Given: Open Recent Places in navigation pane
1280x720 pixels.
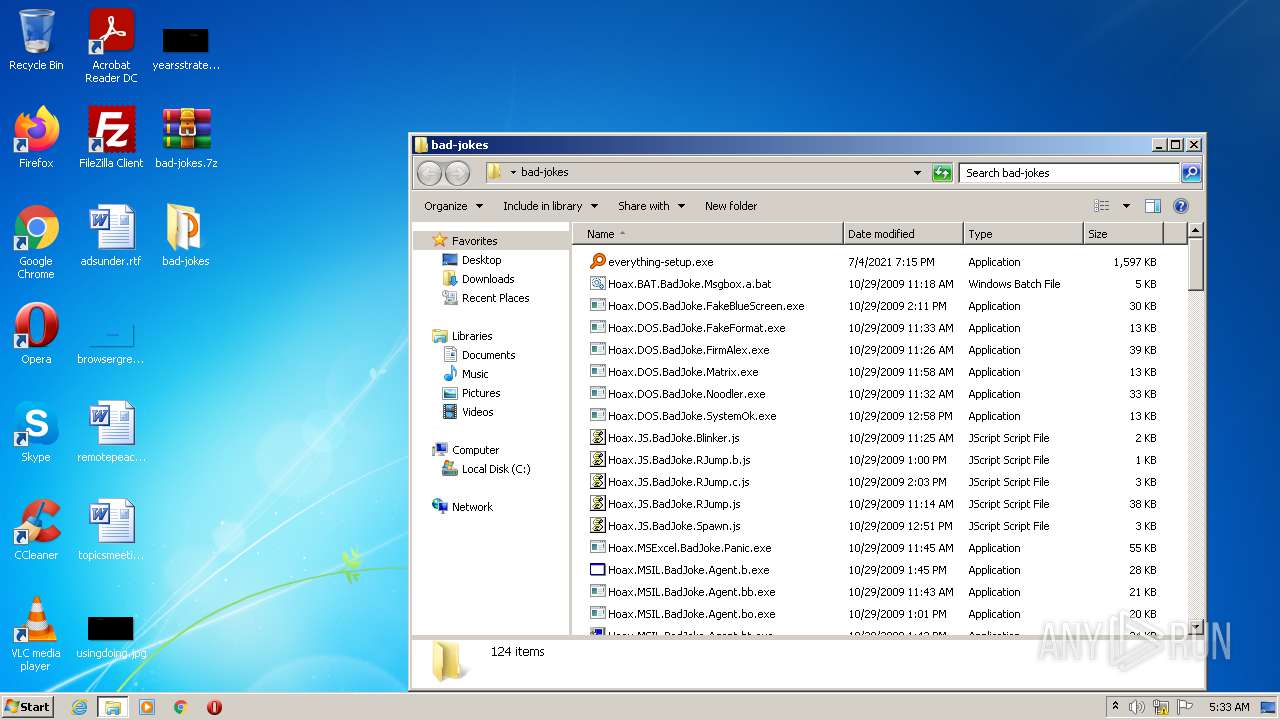Looking at the screenshot, I should [x=495, y=298].
